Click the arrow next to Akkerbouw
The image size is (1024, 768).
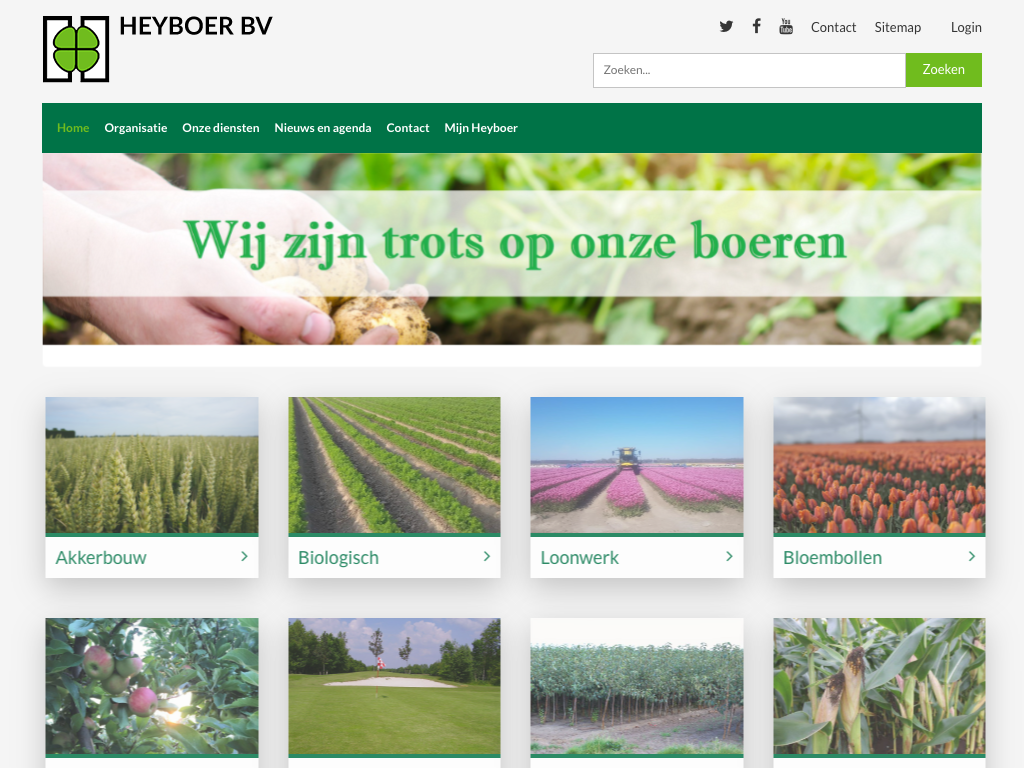click(x=244, y=557)
